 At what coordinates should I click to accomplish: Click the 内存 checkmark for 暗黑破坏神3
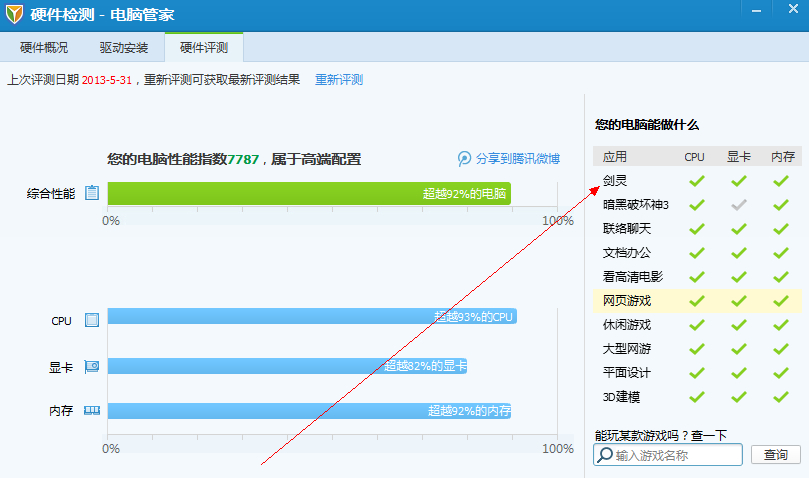[x=781, y=205]
